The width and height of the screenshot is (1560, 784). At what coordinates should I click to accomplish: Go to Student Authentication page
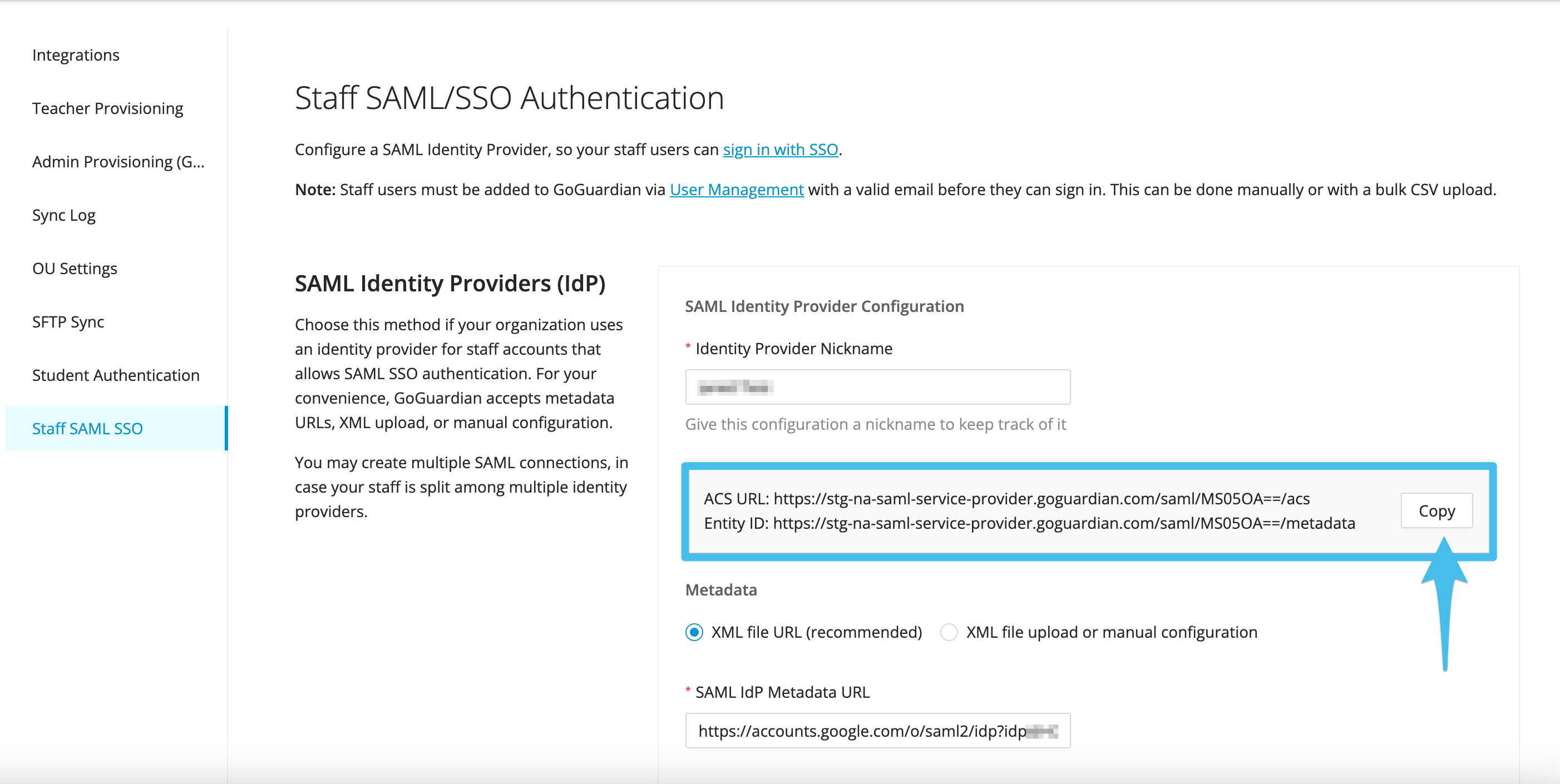coord(116,375)
